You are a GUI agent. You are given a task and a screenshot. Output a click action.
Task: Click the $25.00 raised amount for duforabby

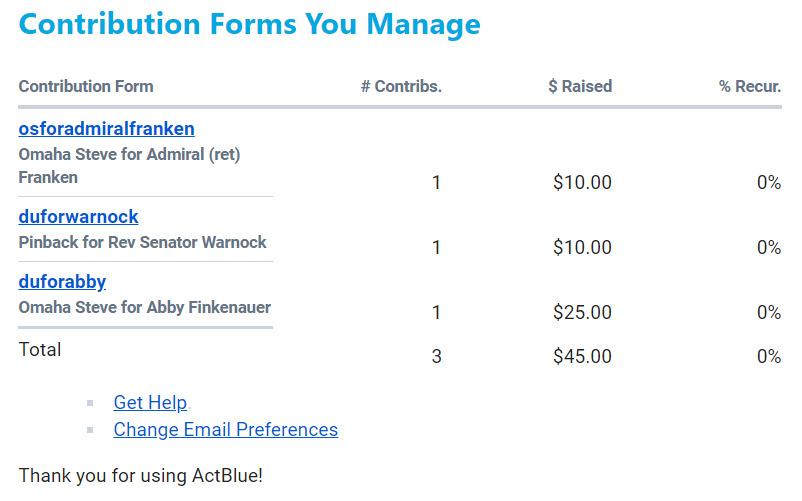pos(582,313)
